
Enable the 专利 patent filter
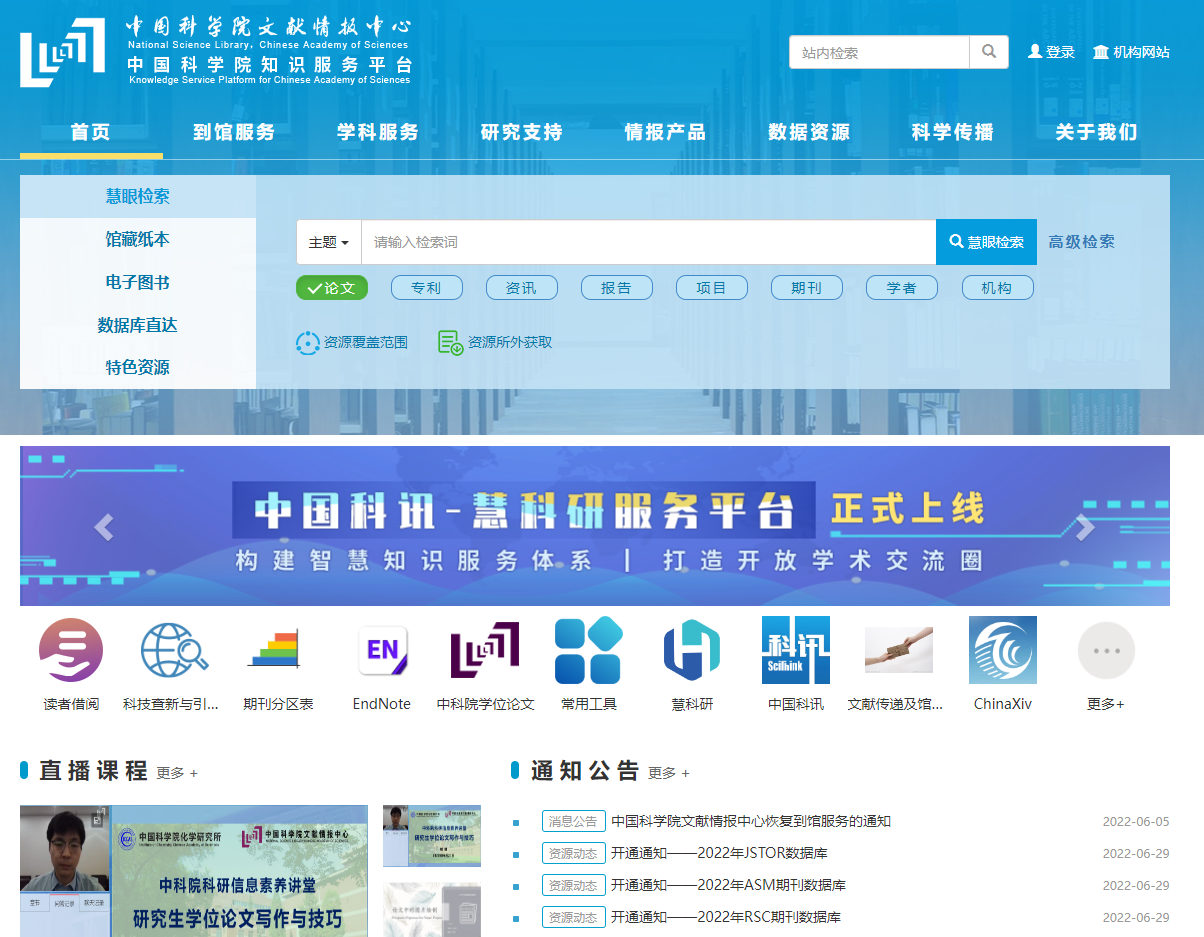click(426, 287)
